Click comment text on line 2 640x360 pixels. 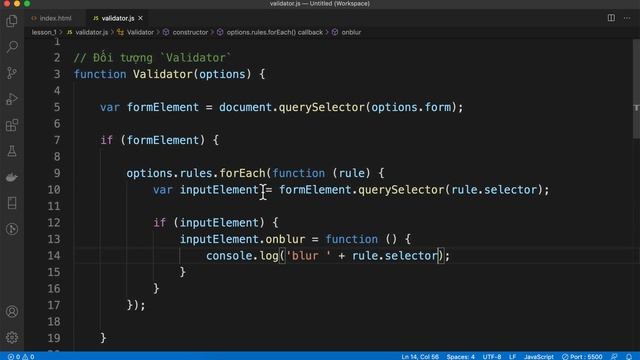[152, 58]
